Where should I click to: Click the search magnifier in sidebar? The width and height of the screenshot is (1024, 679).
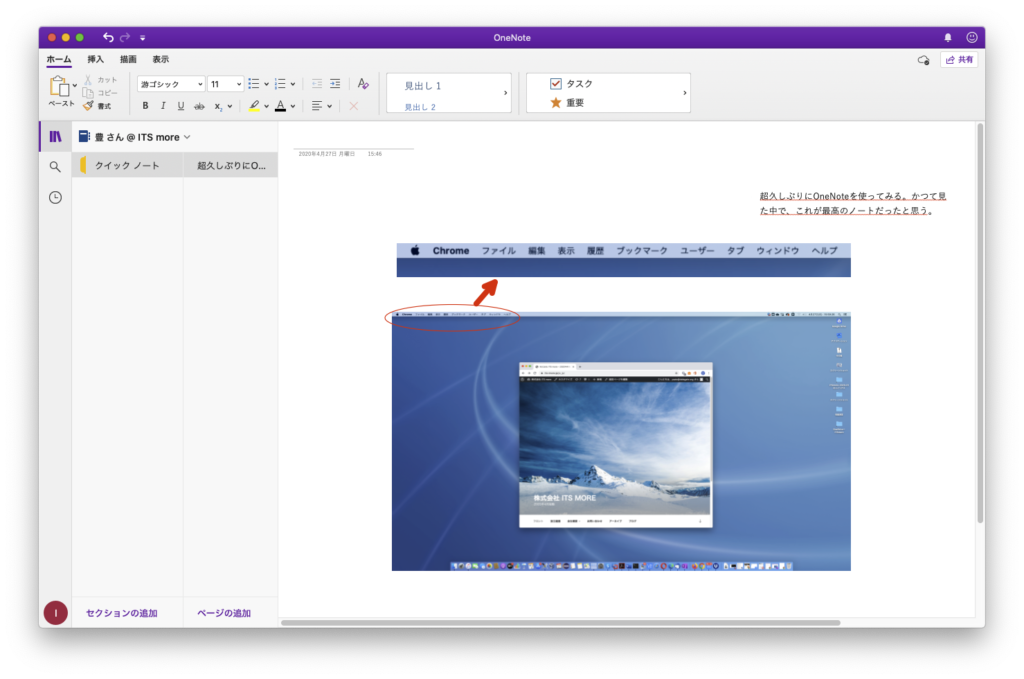coord(55,167)
